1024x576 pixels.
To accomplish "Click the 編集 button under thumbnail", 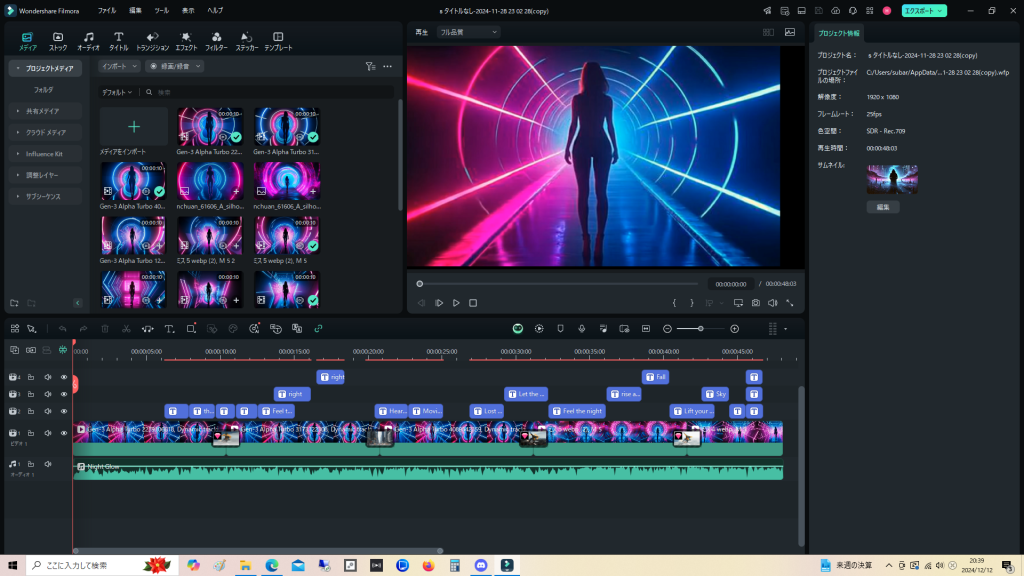I will pos(883,206).
